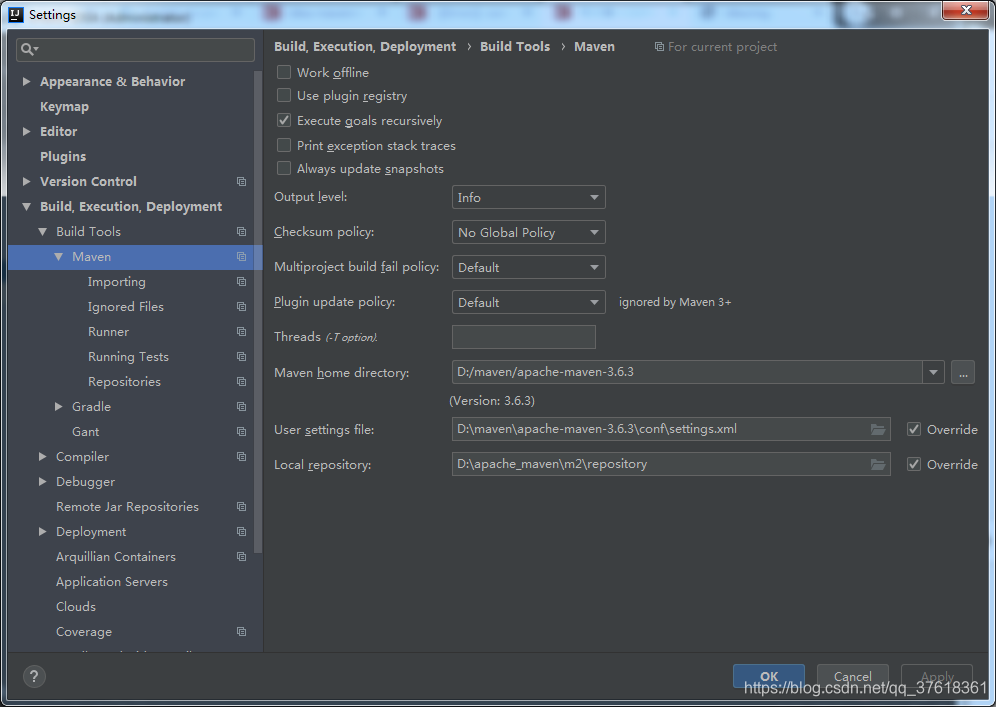Click the OK button
Screen dimensions: 996x707
(x=768, y=676)
